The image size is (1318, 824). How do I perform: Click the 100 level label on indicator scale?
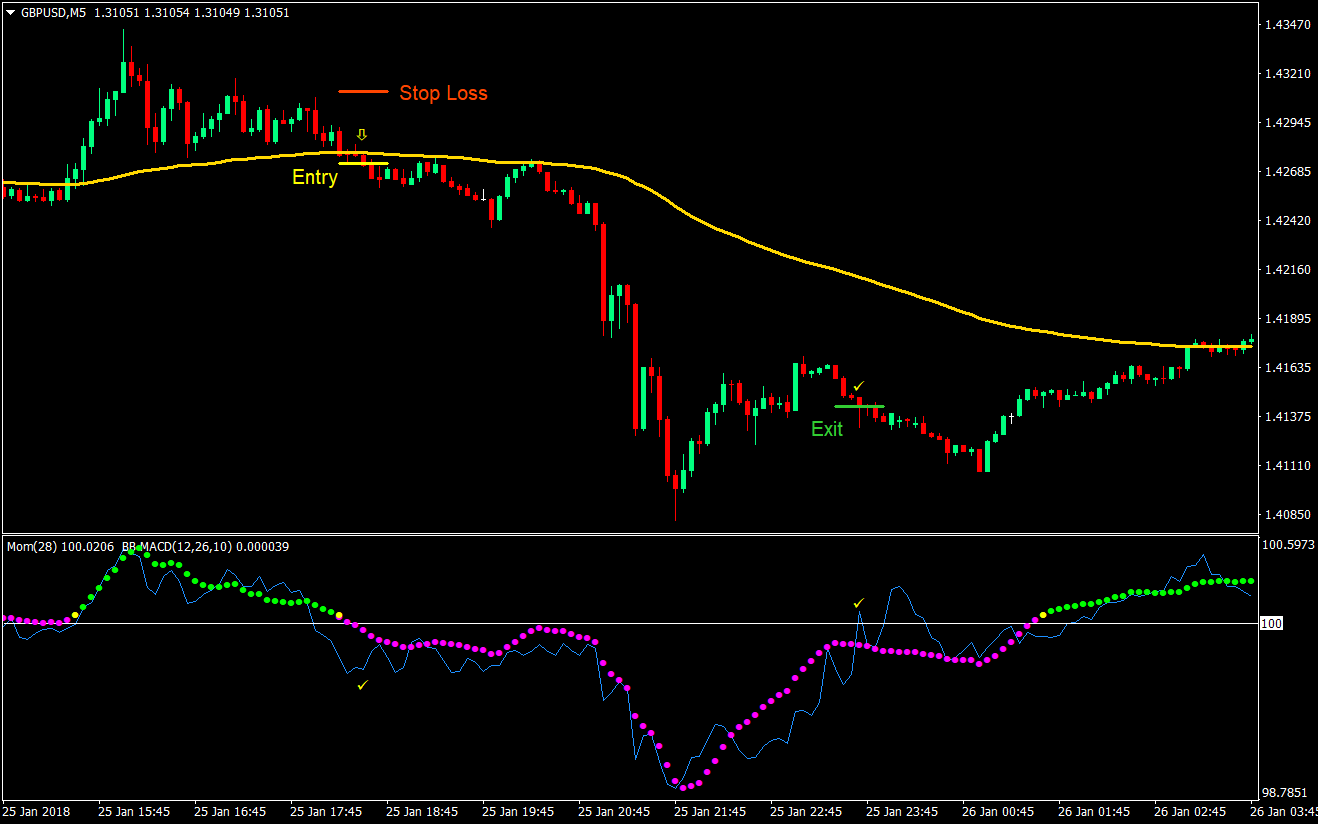pyautogui.click(x=1271, y=624)
